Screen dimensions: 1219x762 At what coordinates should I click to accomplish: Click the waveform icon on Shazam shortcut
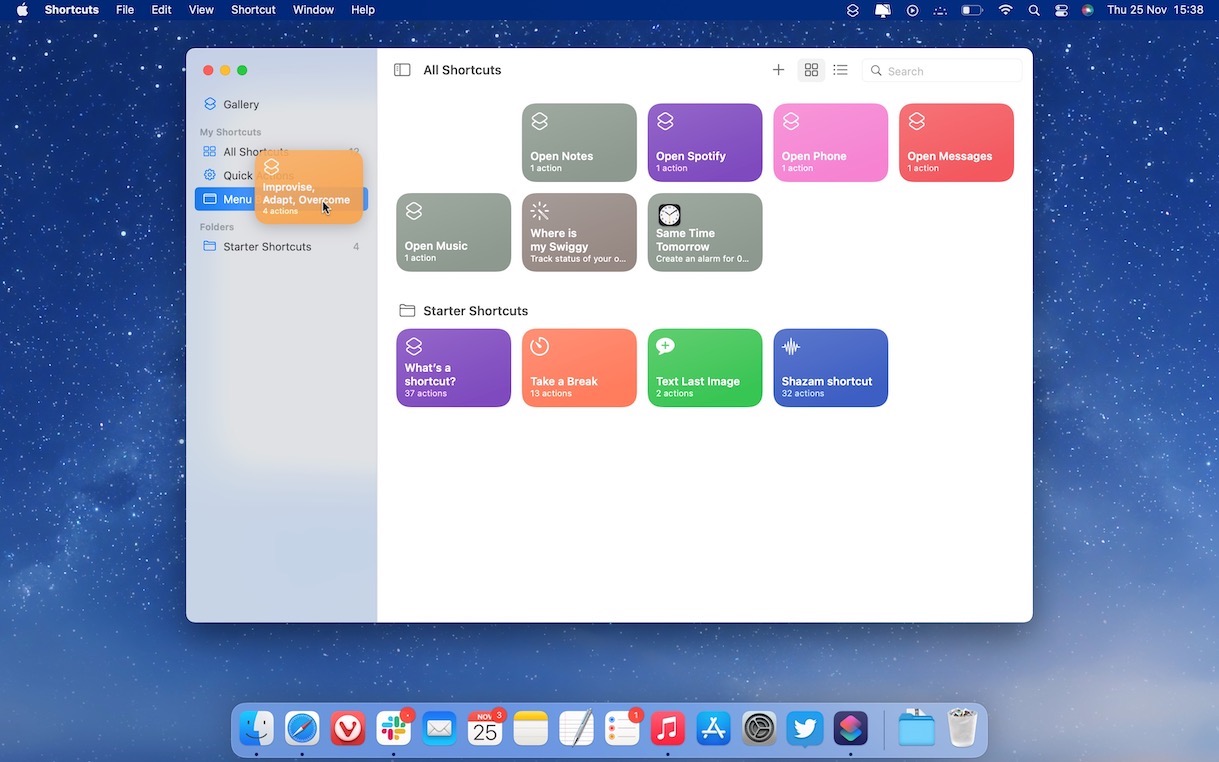(x=790, y=346)
